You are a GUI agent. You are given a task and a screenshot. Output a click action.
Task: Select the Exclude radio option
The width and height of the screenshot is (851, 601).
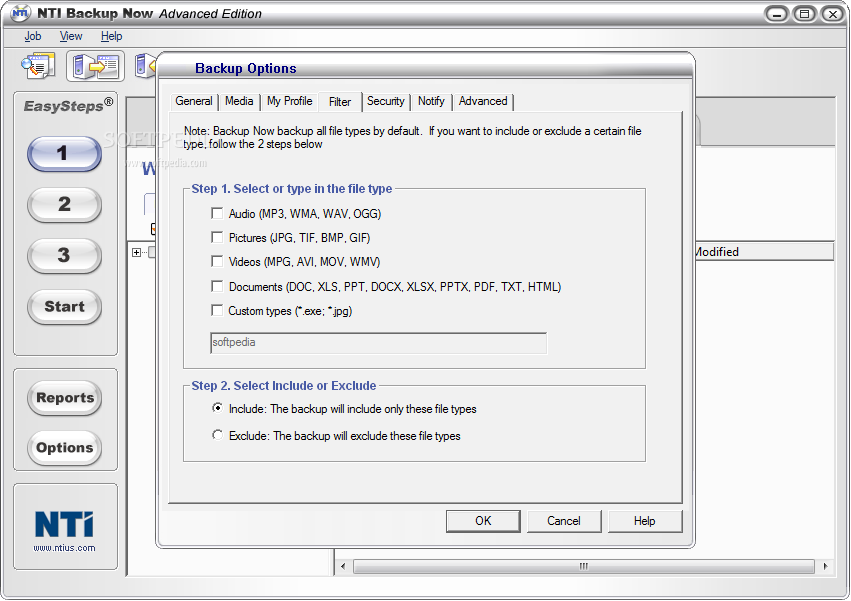217,435
